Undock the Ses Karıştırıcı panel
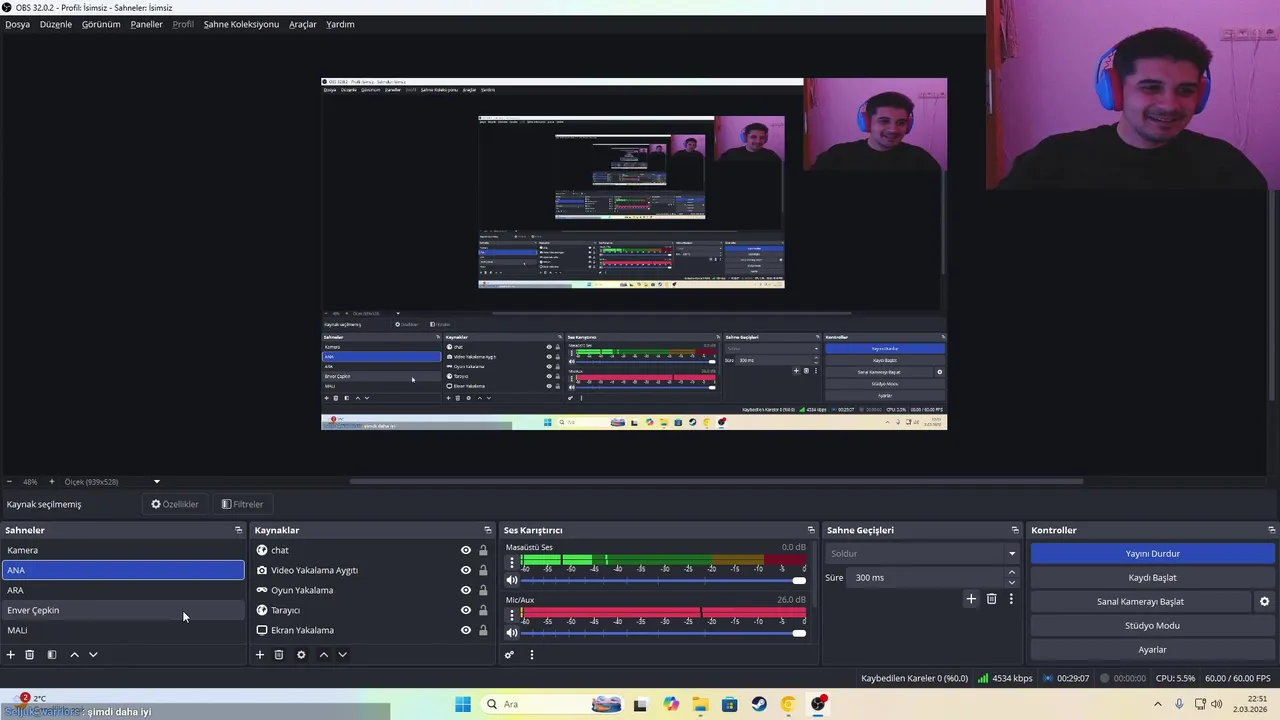Image resolution: width=1280 pixels, height=720 pixels. [811, 530]
